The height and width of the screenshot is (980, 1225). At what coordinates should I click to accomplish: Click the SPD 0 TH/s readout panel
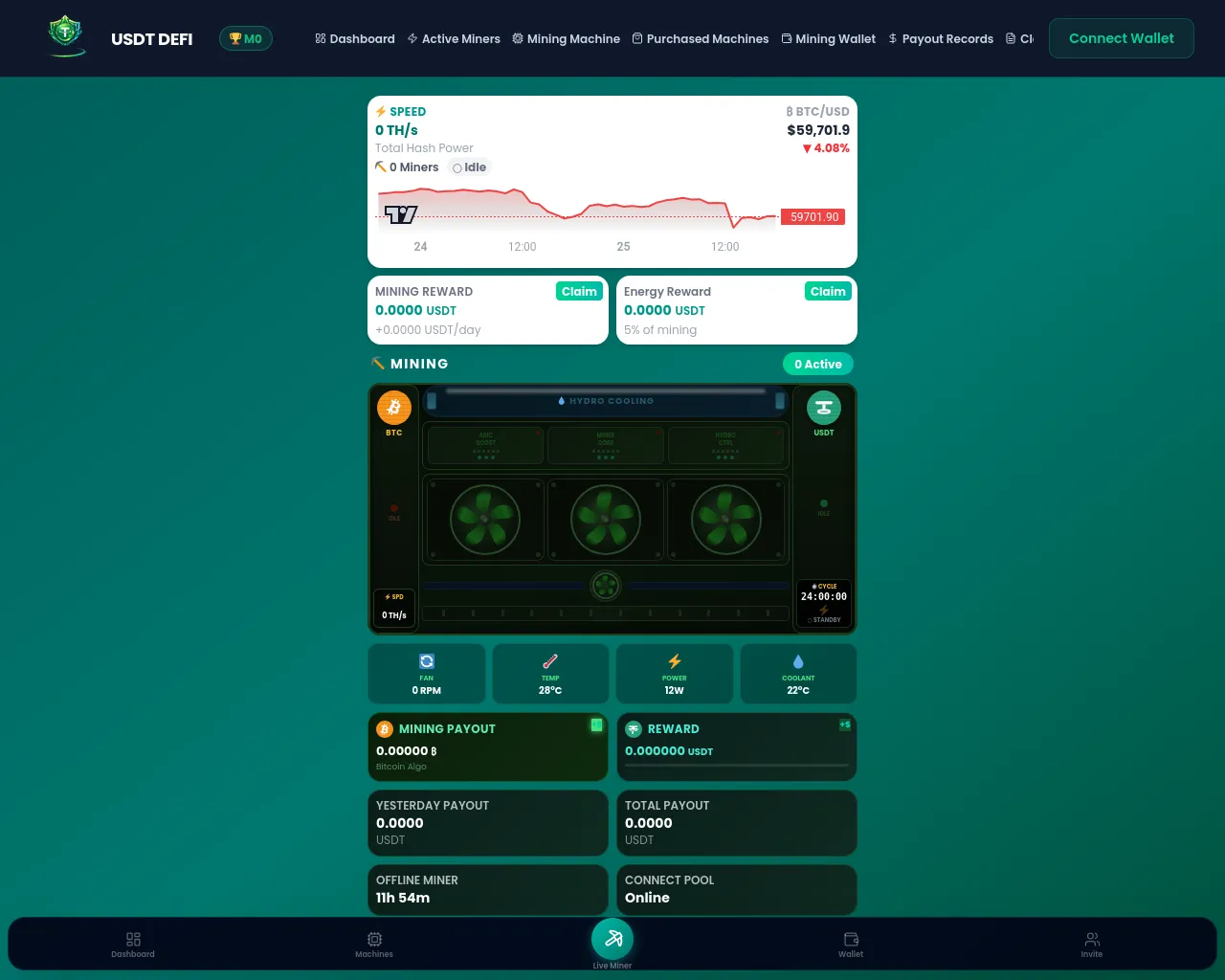394,607
